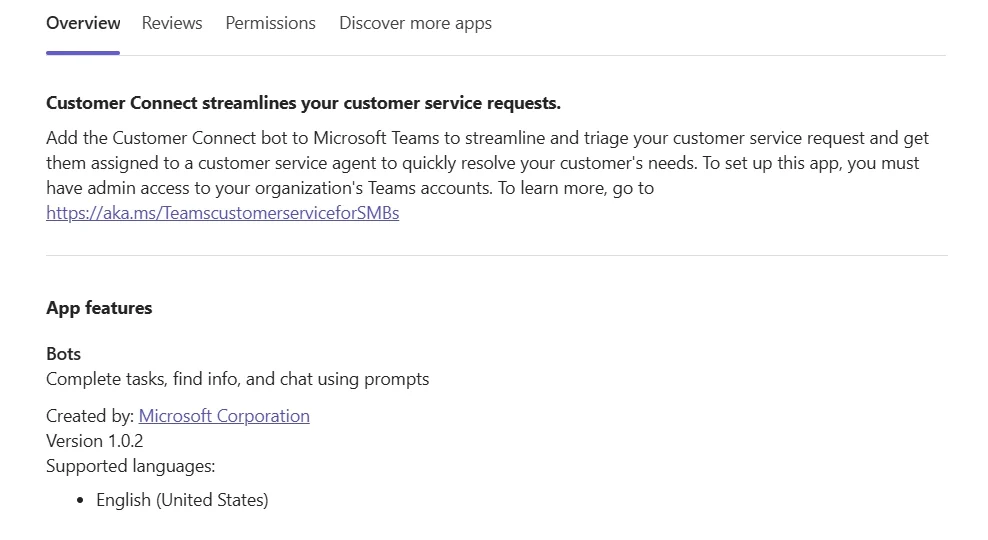Click the Version 1.0.2 text
Screen dimensions: 988x540
[95, 441]
